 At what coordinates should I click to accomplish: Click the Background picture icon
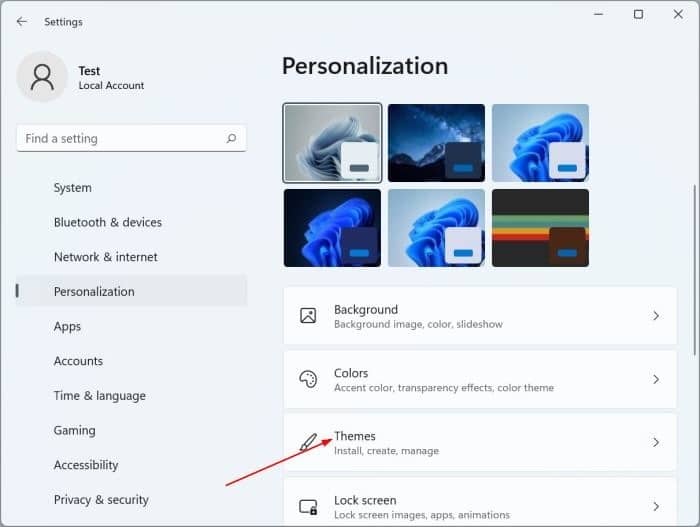tap(308, 315)
